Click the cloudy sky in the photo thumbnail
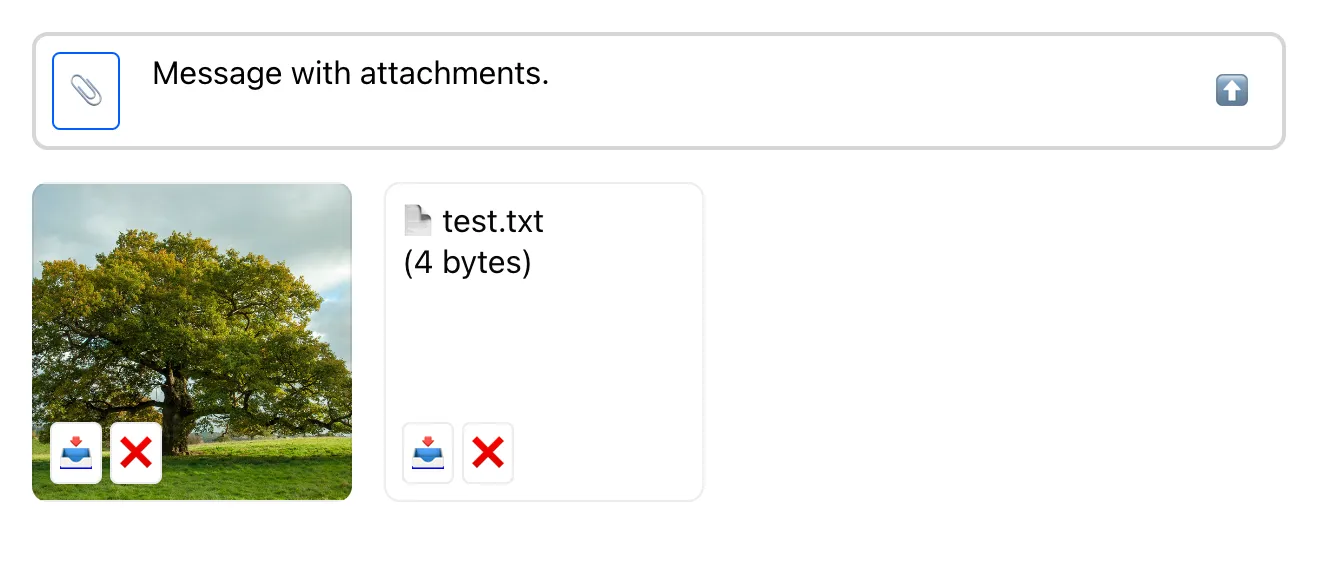Screen dimensions: 1318x566 [x=290, y=215]
